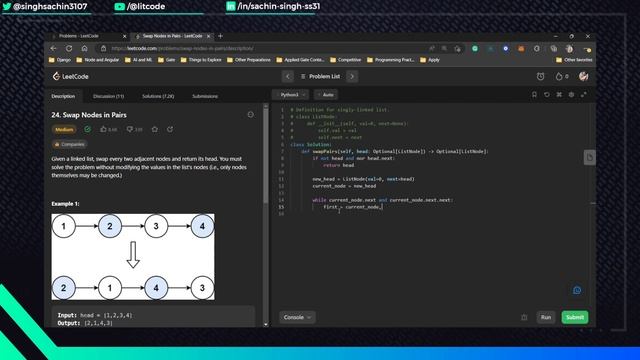
Task: Open editor settings gear icon
Action: 571,95
